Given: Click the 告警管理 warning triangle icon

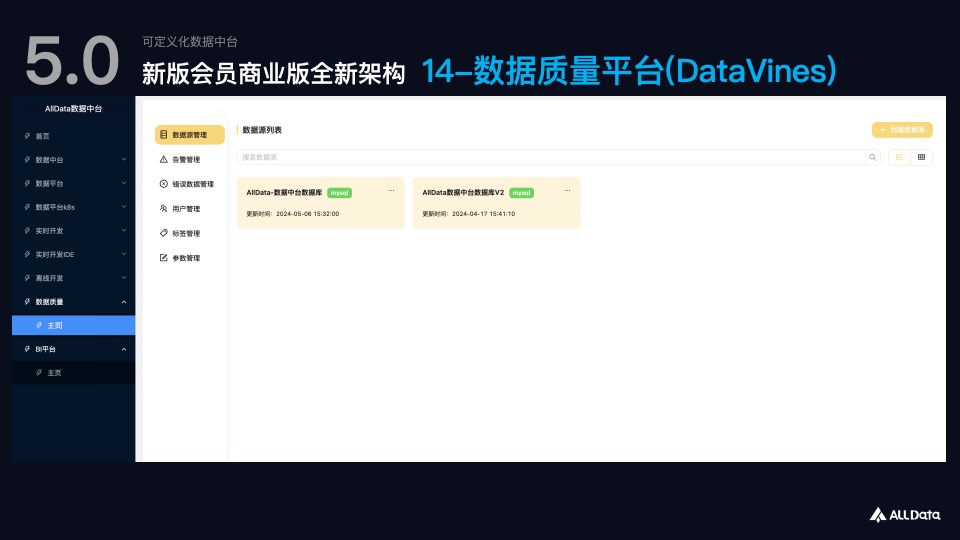Looking at the screenshot, I should pos(163,159).
